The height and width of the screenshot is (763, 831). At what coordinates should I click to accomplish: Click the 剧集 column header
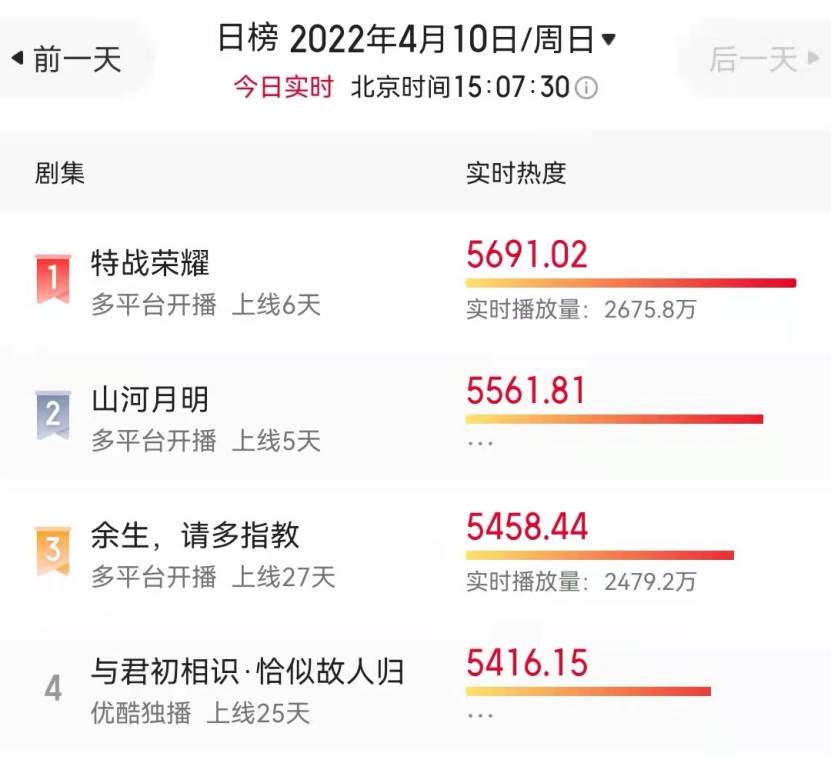coord(59,173)
